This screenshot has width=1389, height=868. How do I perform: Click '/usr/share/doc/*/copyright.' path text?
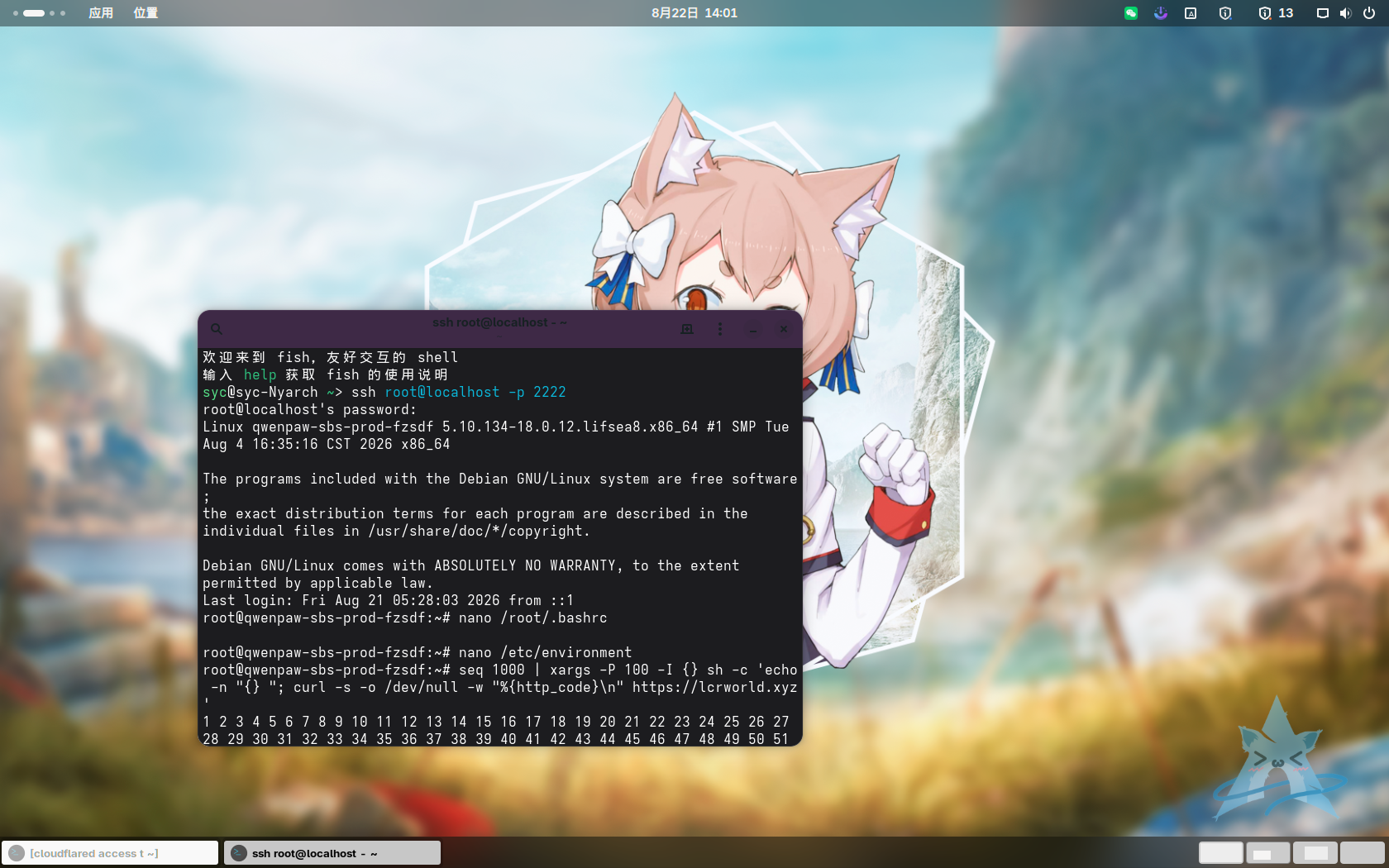pyautogui.click(x=480, y=531)
